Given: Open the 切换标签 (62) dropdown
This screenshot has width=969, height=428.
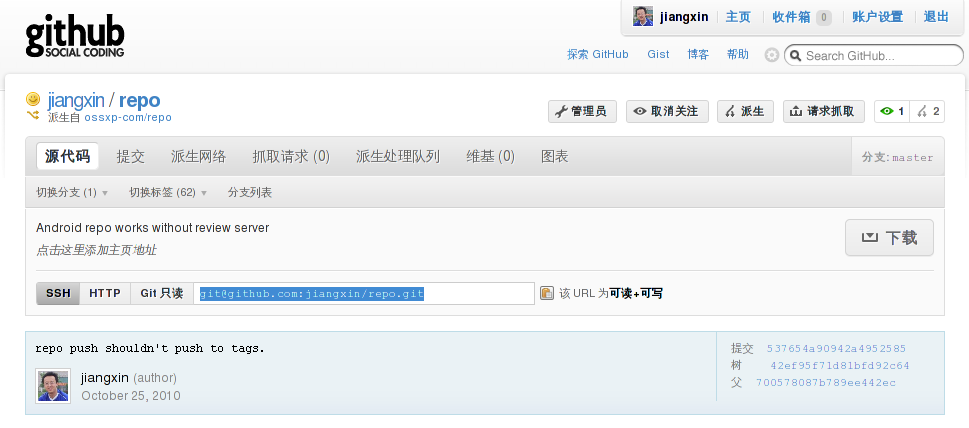Looking at the screenshot, I should [x=167, y=193].
